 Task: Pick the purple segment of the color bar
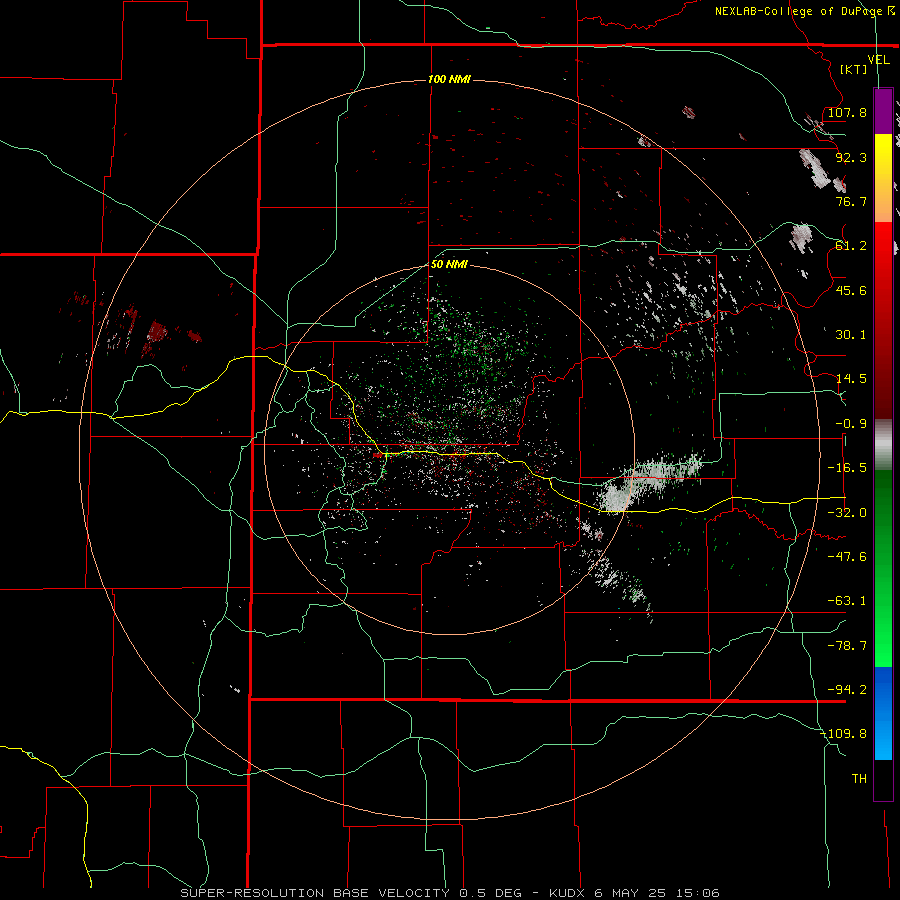click(883, 111)
